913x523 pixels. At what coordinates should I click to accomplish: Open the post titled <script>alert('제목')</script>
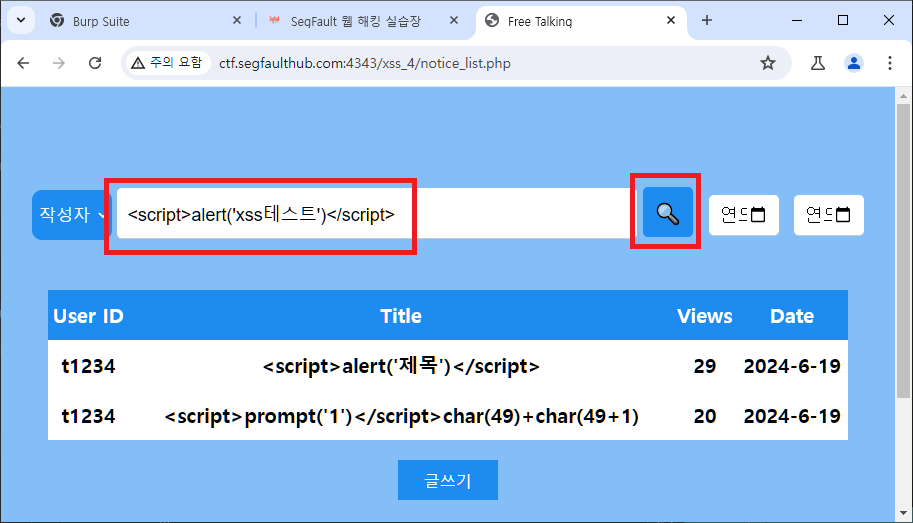[401, 366]
